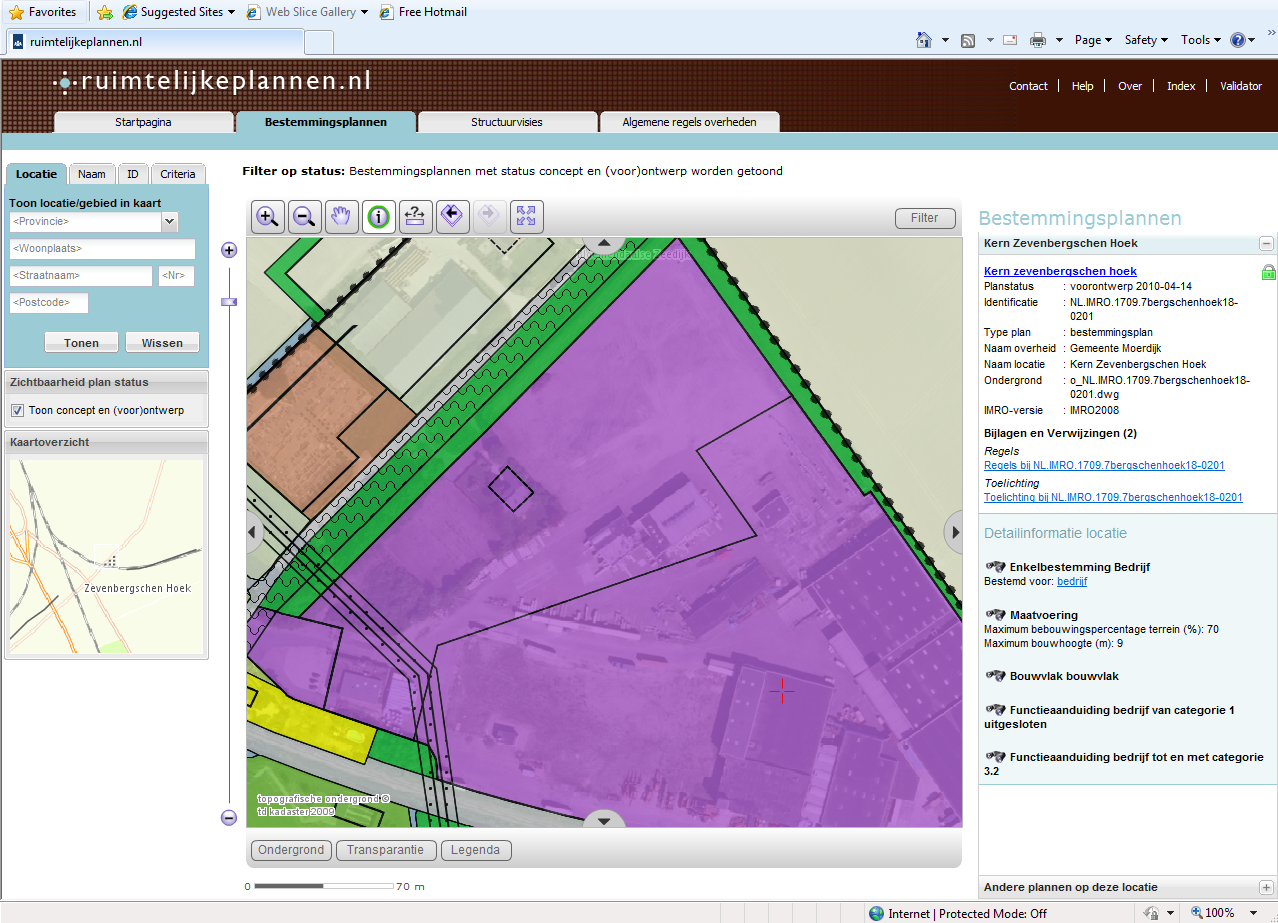
Task: Expand 'Andere plannen op deze locatie'
Action: (x=1266, y=888)
